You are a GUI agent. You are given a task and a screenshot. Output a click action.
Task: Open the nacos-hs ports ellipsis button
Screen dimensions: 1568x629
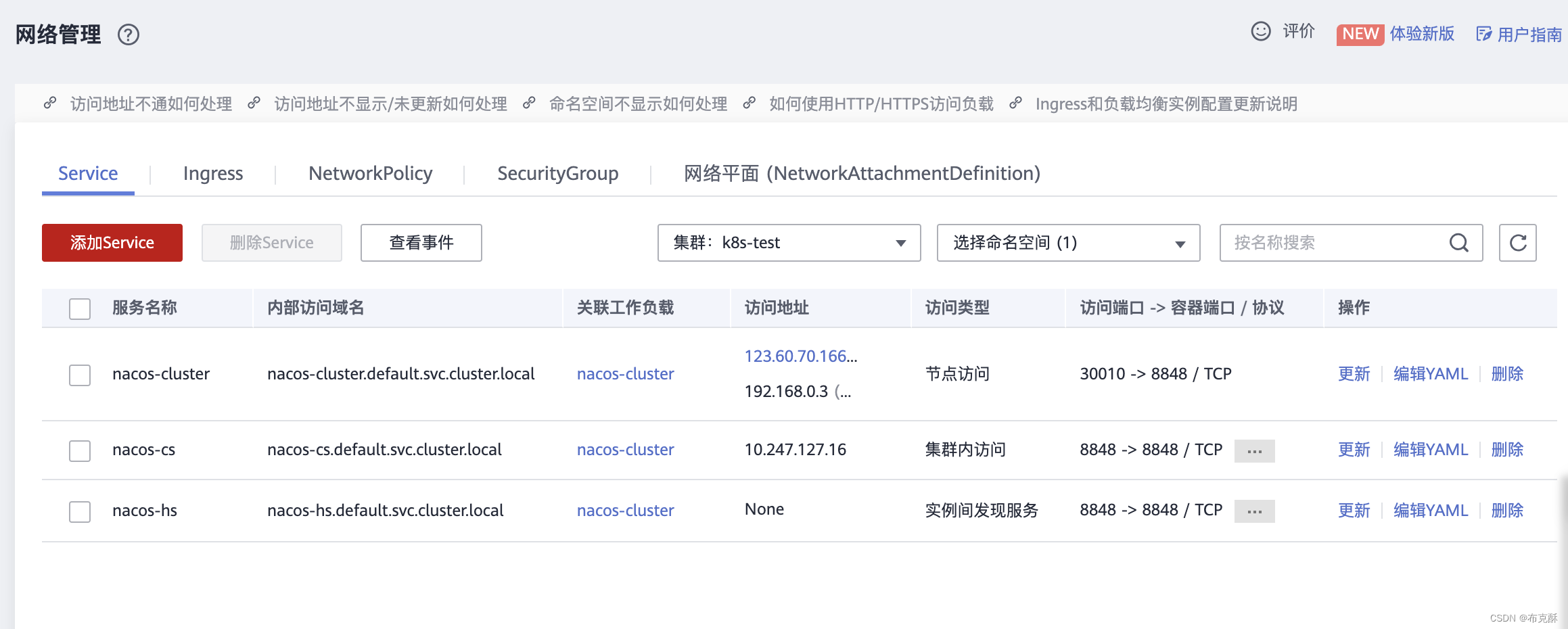click(x=1254, y=511)
